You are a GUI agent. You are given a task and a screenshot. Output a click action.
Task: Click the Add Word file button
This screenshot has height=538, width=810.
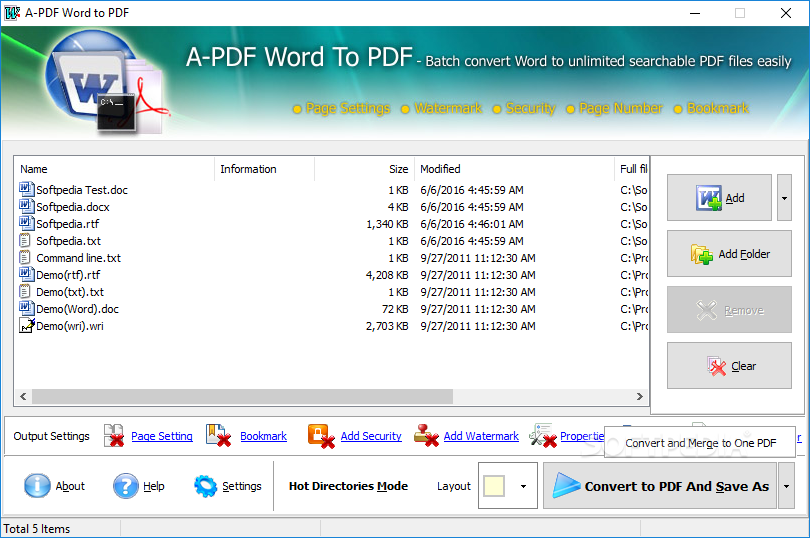[x=719, y=198]
